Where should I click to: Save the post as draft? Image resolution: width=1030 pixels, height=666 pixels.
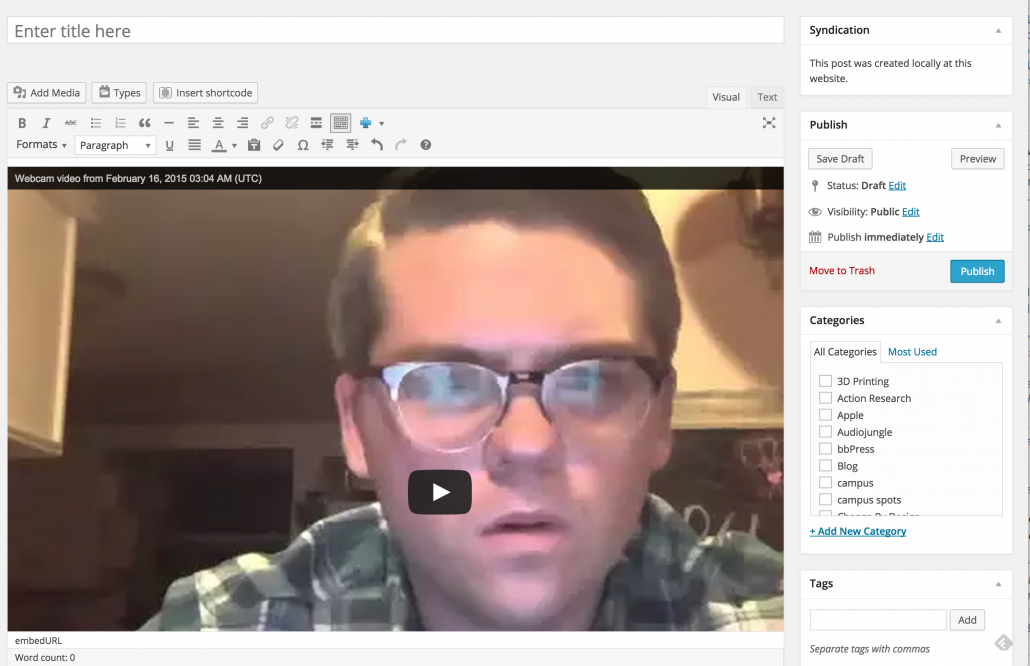coord(840,159)
